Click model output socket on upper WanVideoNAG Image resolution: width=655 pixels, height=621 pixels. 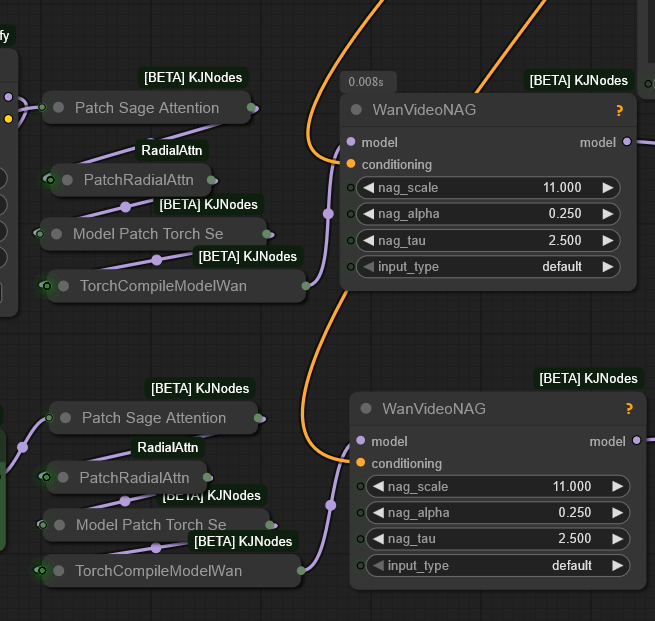coord(627,142)
